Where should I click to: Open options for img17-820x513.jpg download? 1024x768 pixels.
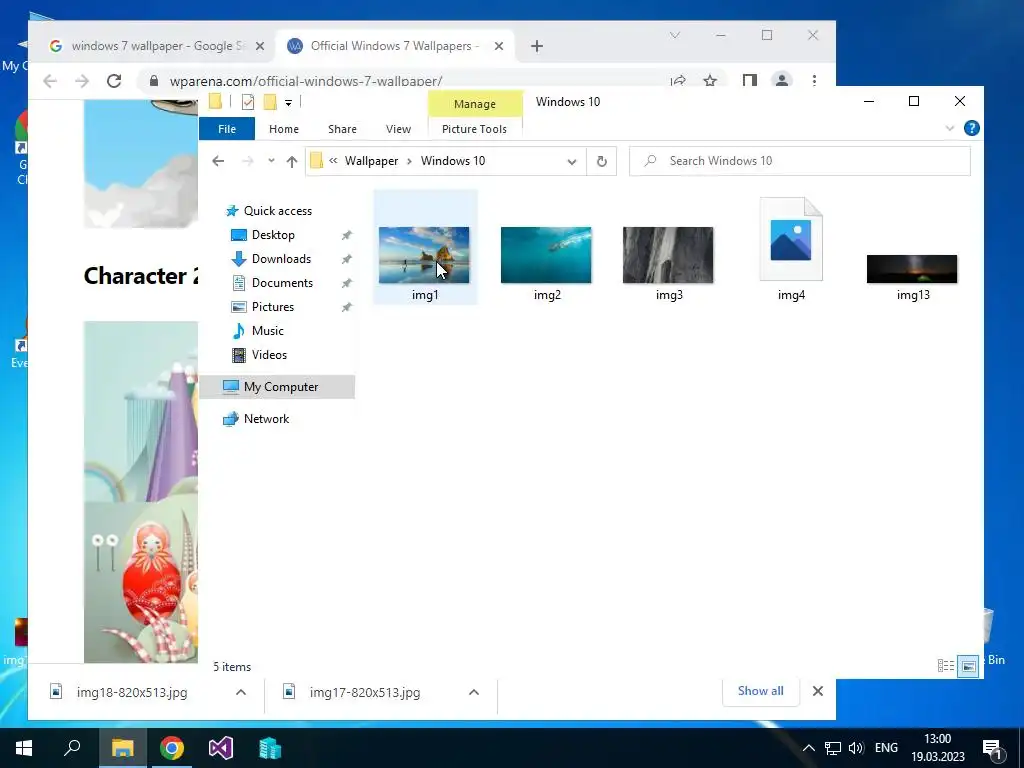[473, 692]
